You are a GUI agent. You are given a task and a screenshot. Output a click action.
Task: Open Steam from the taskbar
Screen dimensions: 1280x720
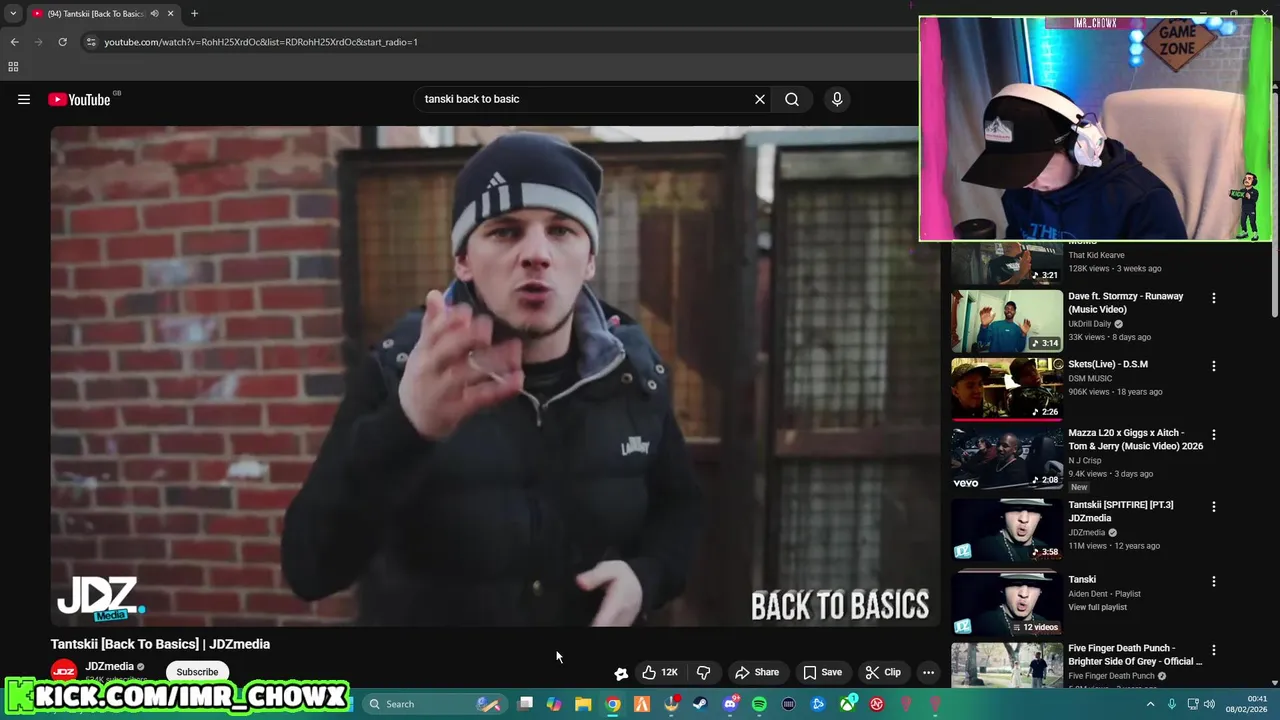tap(700, 704)
